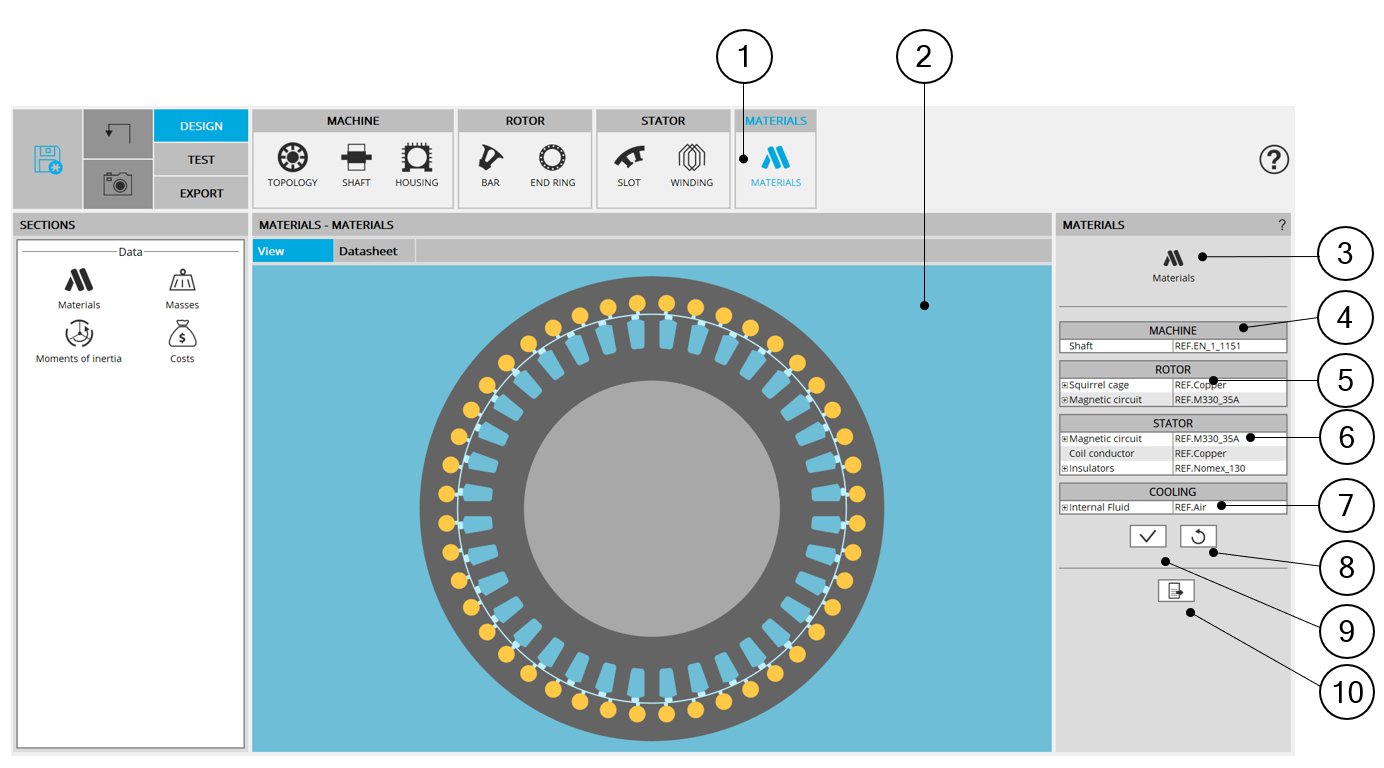Open the Housing design panel

[416, 159]
